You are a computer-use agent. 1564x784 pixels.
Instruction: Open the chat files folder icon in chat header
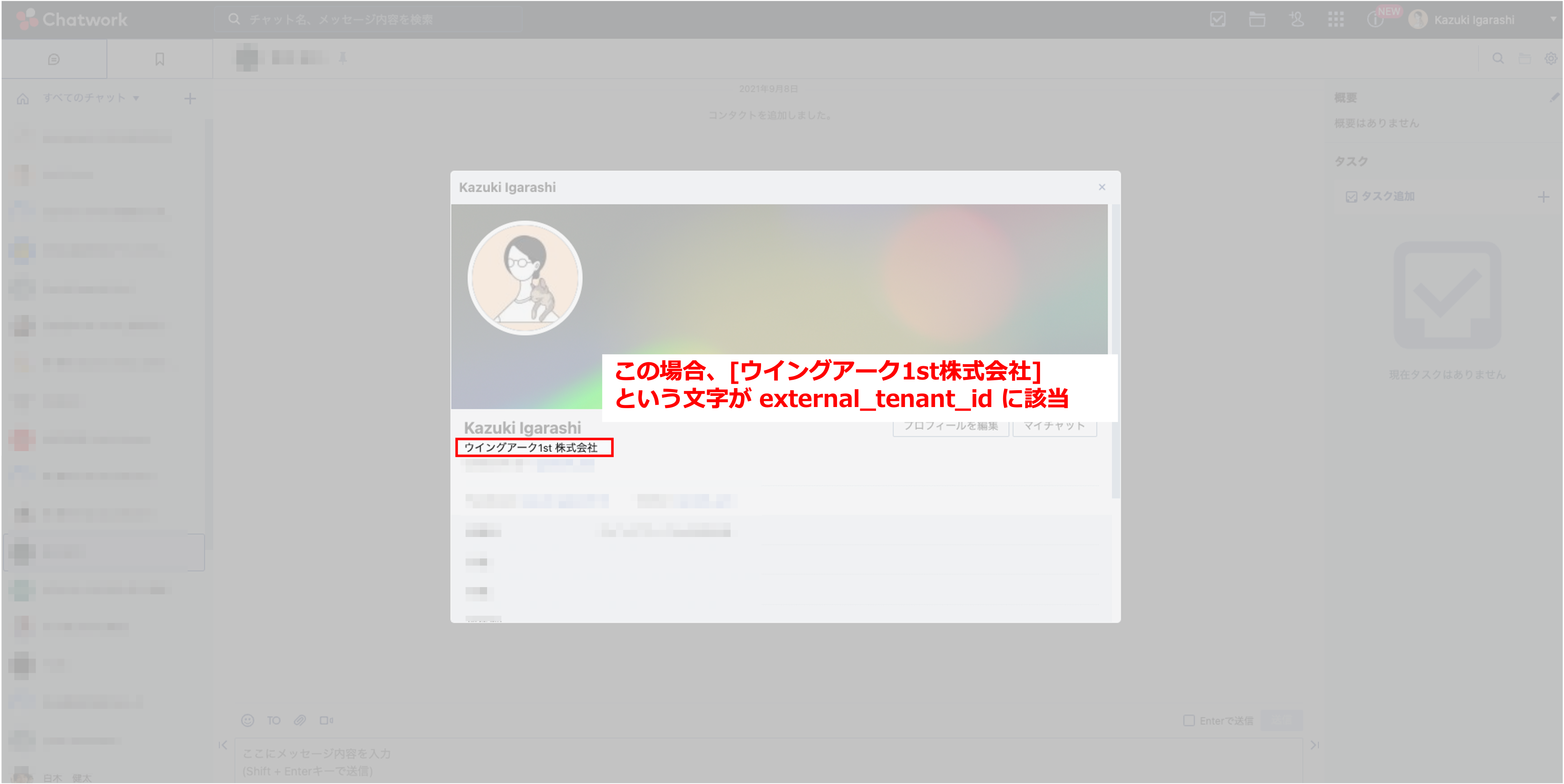click(1525, 58)
